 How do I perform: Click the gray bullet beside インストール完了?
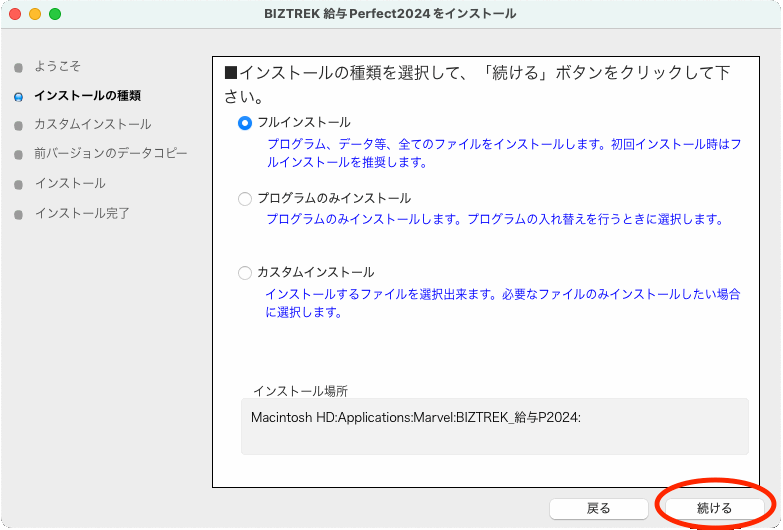point(18,215)
